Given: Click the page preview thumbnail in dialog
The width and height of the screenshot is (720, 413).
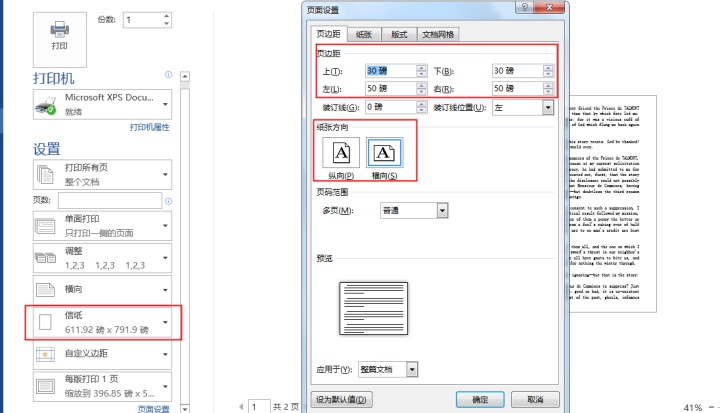Looking at the screenshot, I should (373, 308).
